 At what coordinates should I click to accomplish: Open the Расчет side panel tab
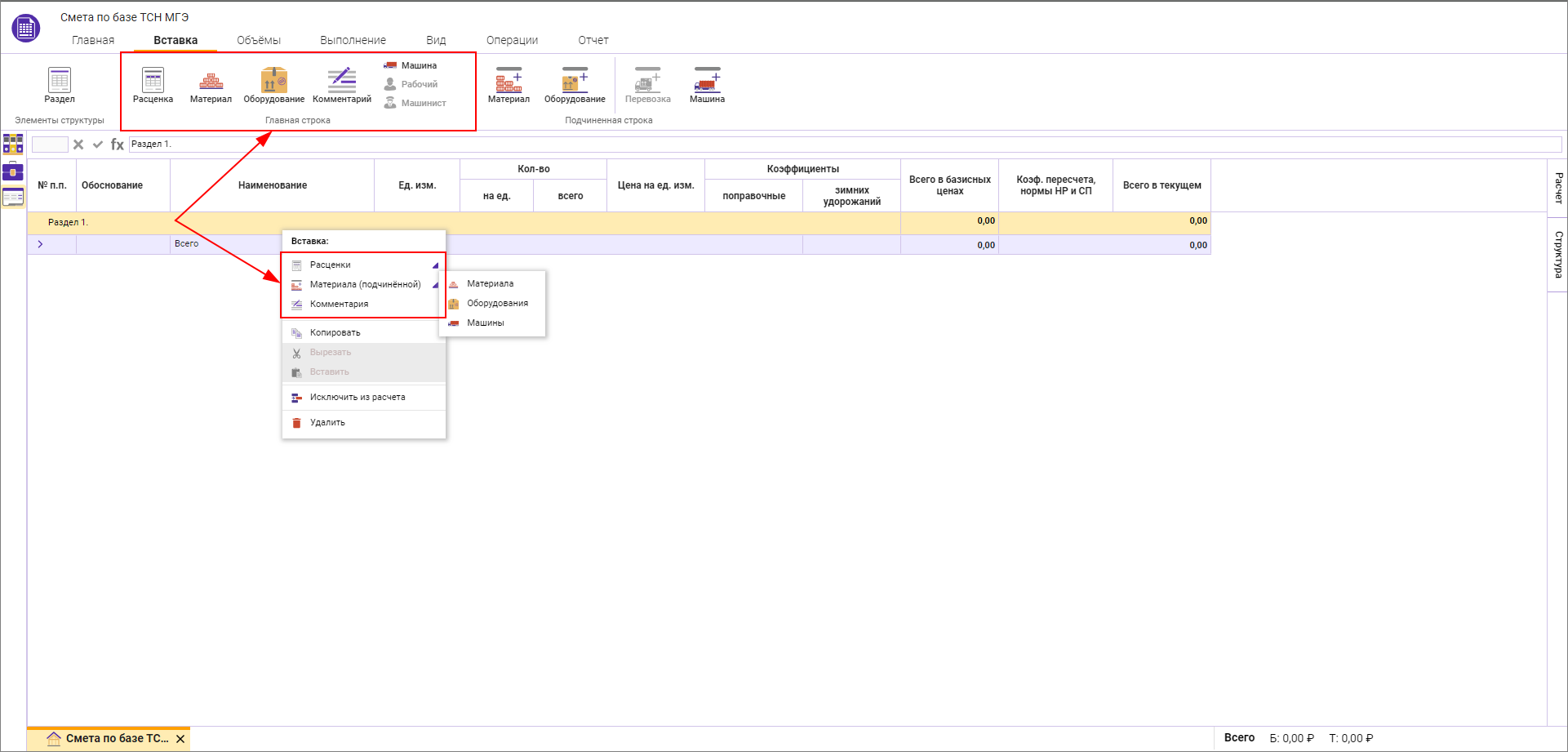click(x=1558, y=188)
